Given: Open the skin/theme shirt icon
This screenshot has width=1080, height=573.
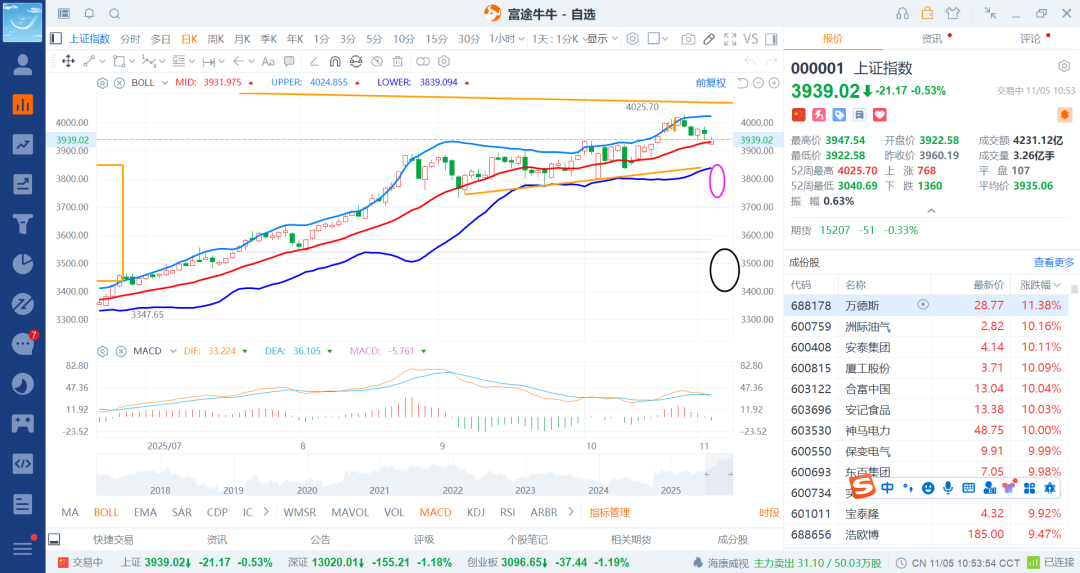Looking at the screenshot, I should [953, 13].
